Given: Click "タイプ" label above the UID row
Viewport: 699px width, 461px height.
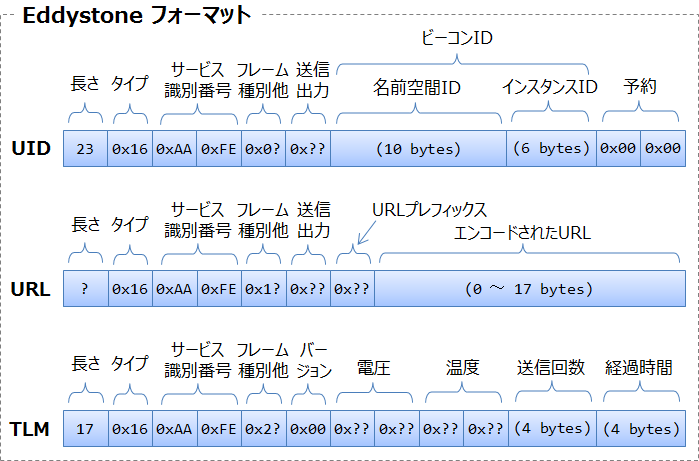Looking at the screenshot, I should pos(129,84).
